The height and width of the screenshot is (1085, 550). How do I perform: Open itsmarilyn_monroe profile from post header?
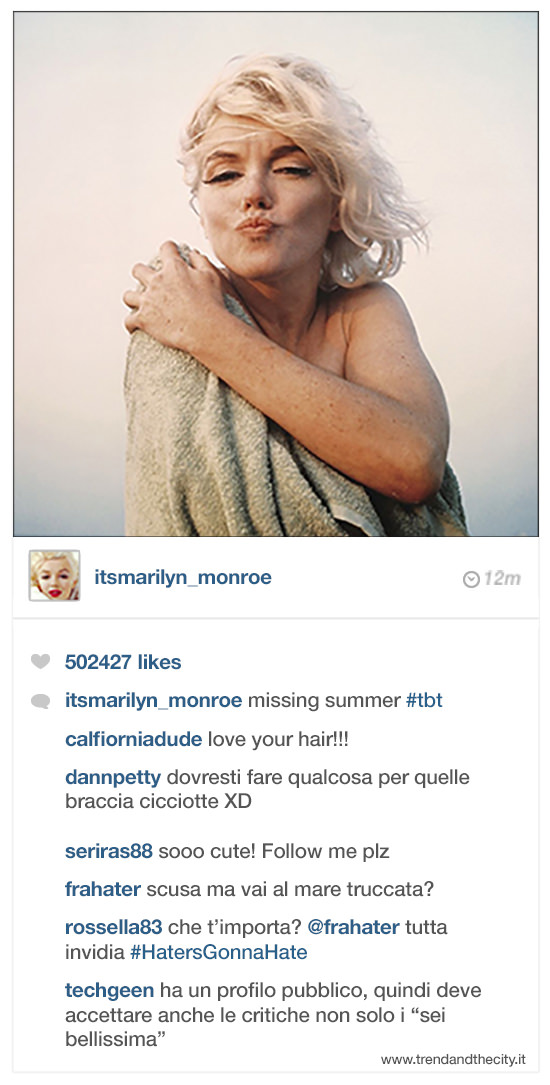click(x=183, y=578)
